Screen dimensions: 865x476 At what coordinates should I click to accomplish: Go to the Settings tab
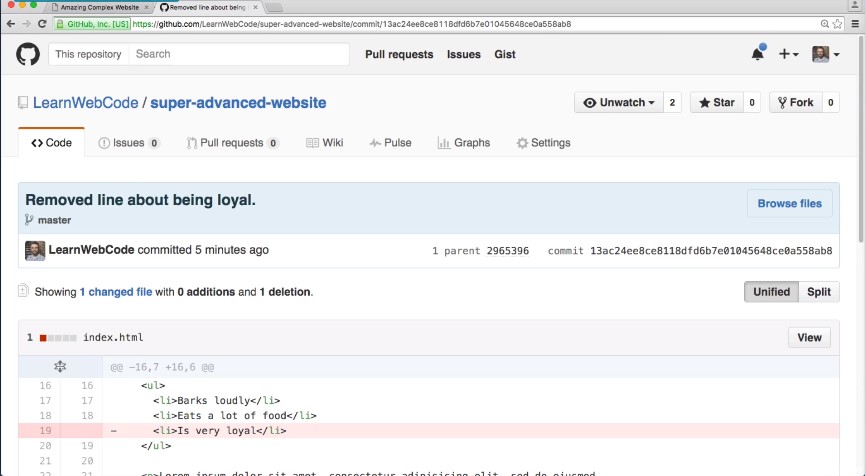click(x=543, y=143)
